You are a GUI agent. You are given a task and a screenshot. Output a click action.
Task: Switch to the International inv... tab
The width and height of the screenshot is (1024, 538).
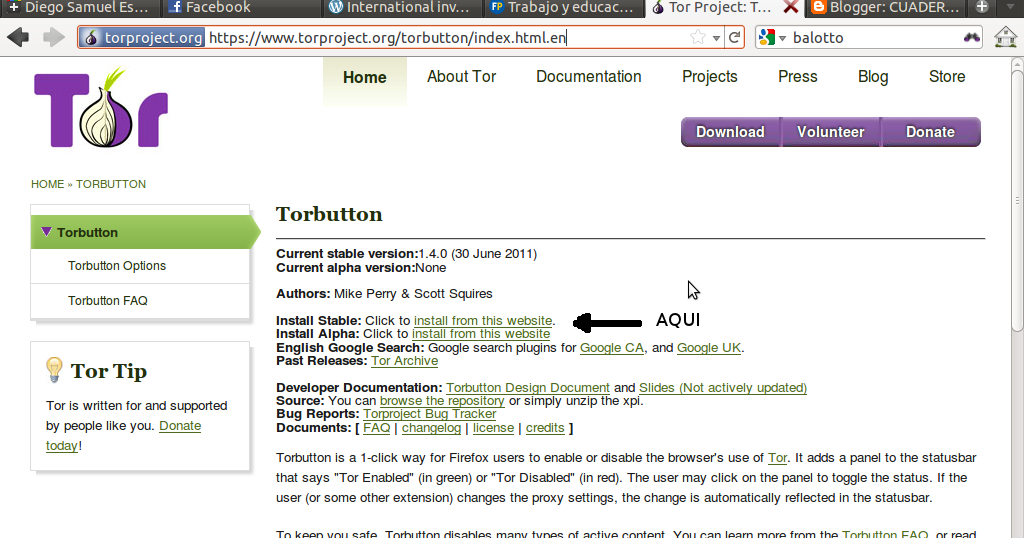tap(401, 8)
